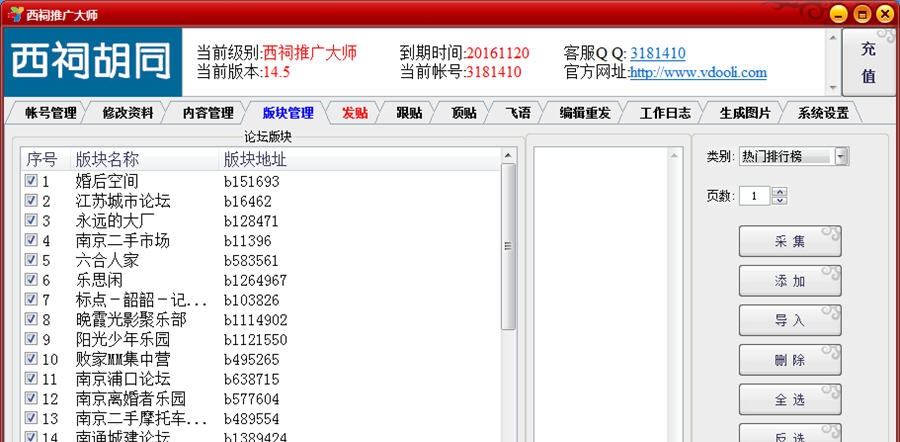Open the 生成图片 tab
Image resolution: width=900 pixels, height=442 pixels.
(x=745, y=113)
